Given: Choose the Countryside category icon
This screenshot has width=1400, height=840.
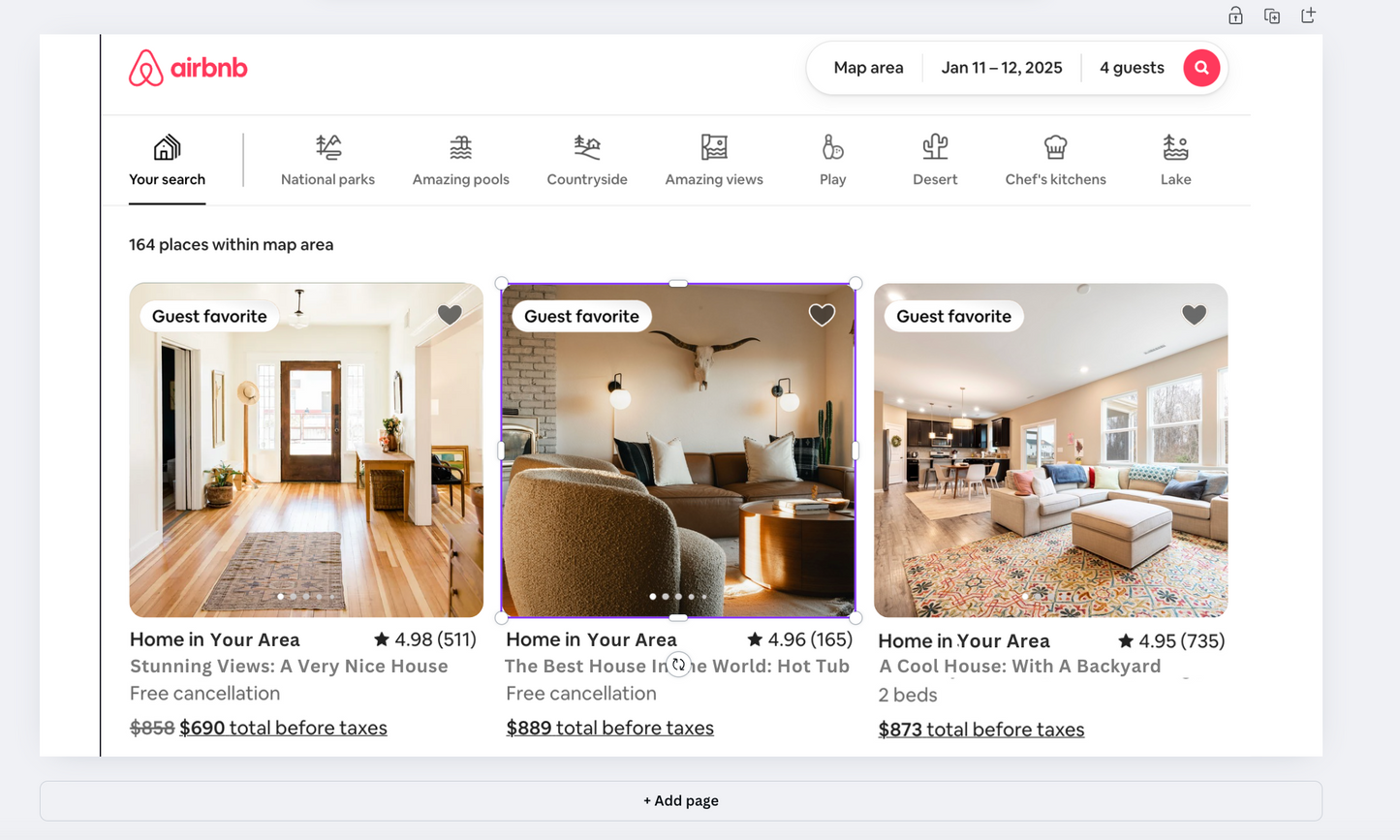Looking at the screenshot, I should pyautogui.click(x=587, y=147).
